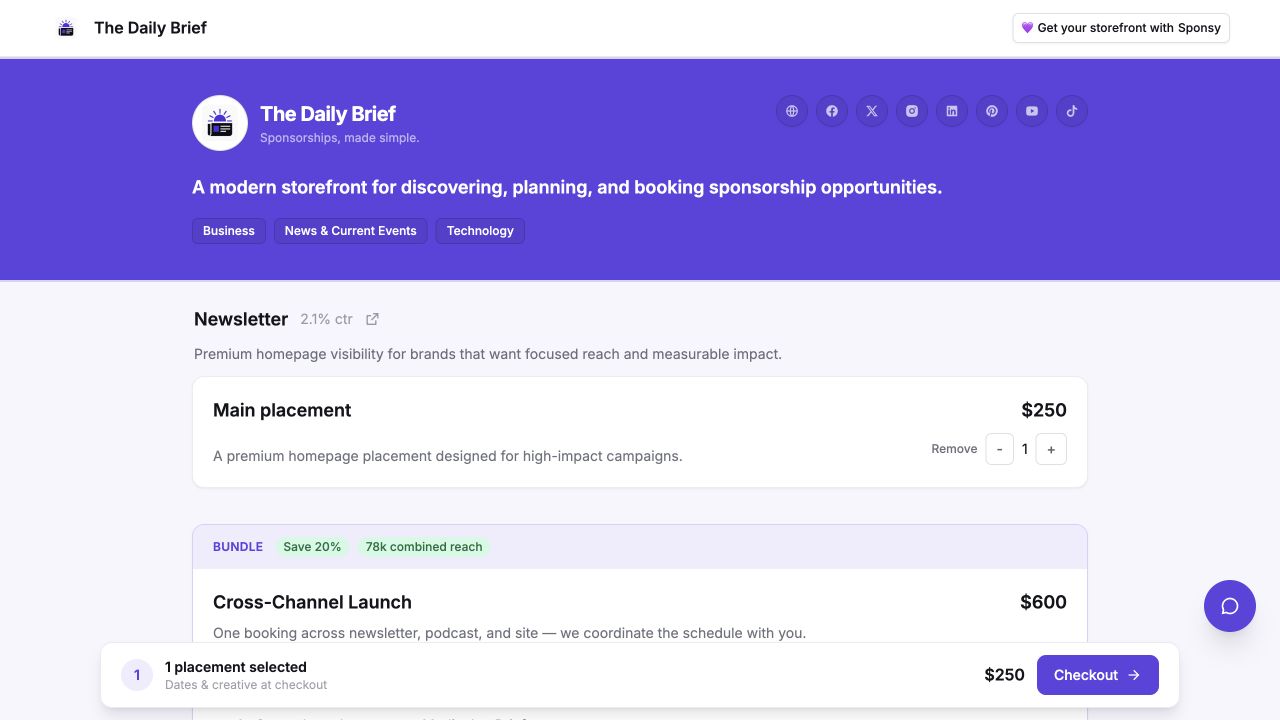Click the Cross-Channel Launch title
The image size is (1280, 720).
click(x=312, y=602)
